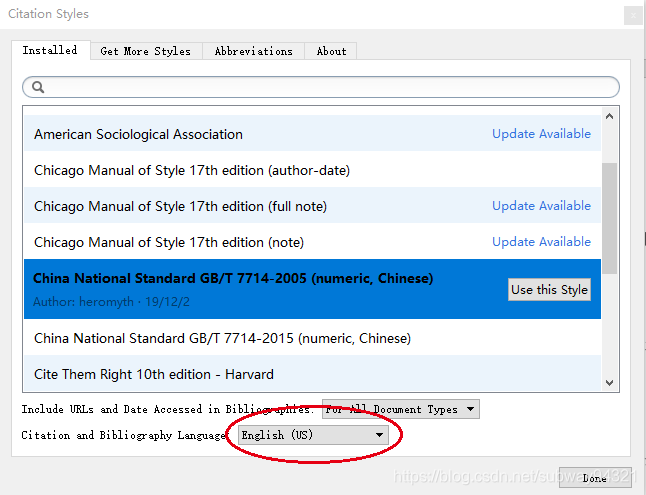Screen dimensions: 646x495
Task: Update Chicago 17th edition (note) style
Action: tap(541, 242)
